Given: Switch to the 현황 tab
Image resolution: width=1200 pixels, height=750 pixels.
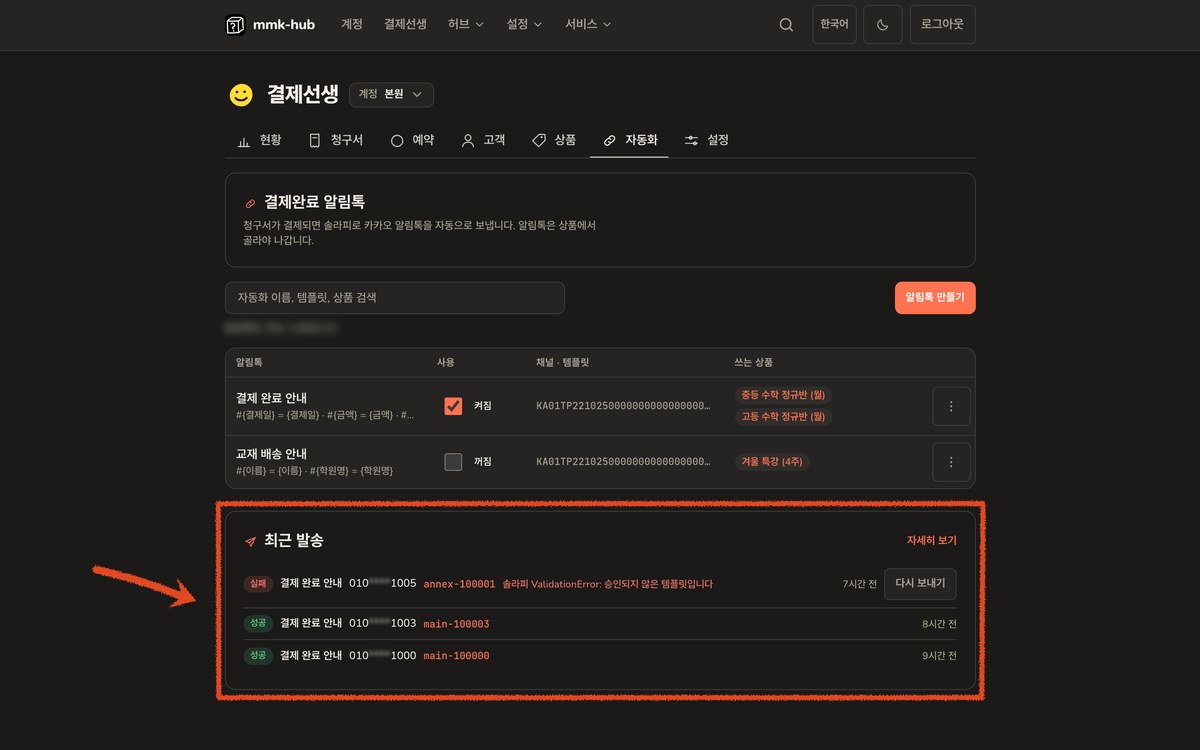Looking at the screenshot, I should 259,140.
